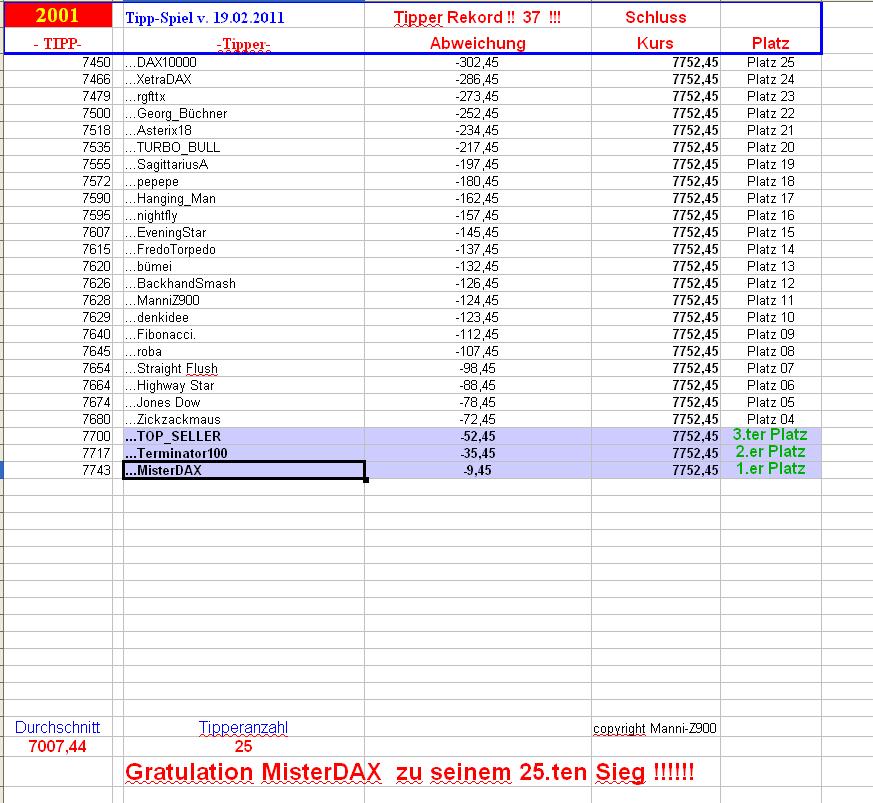Select the Jones Dow cell
The width and height of the screenshot is (873, 803).
243,402
